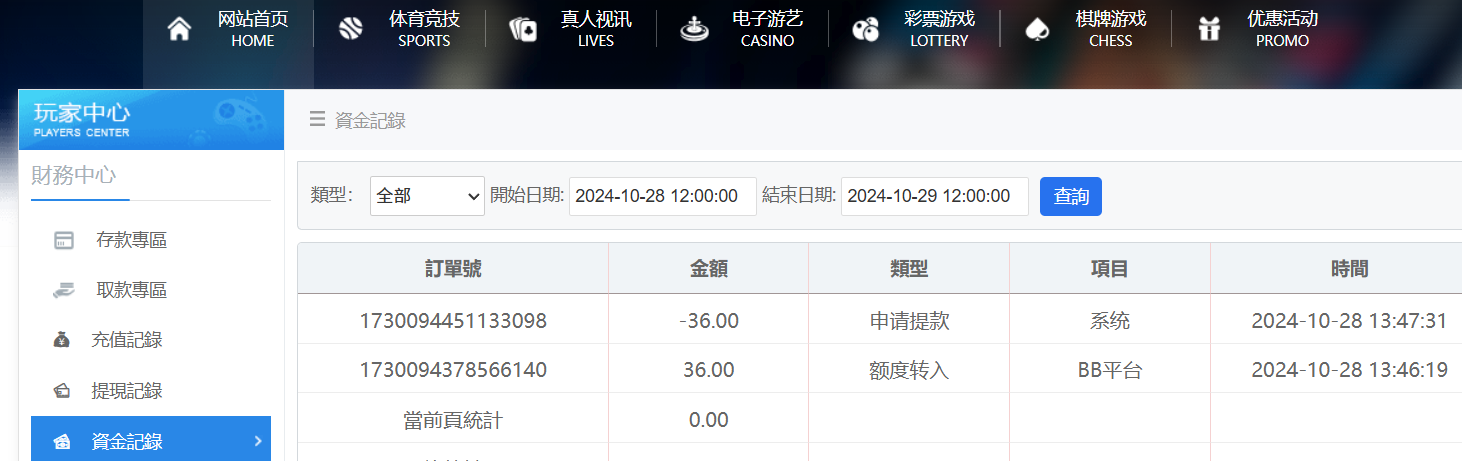This screenshot has height=461, width=1462.
Task: Select the 財務中心 tab heading
Action: pyautogui.click(x=74, y=176)
